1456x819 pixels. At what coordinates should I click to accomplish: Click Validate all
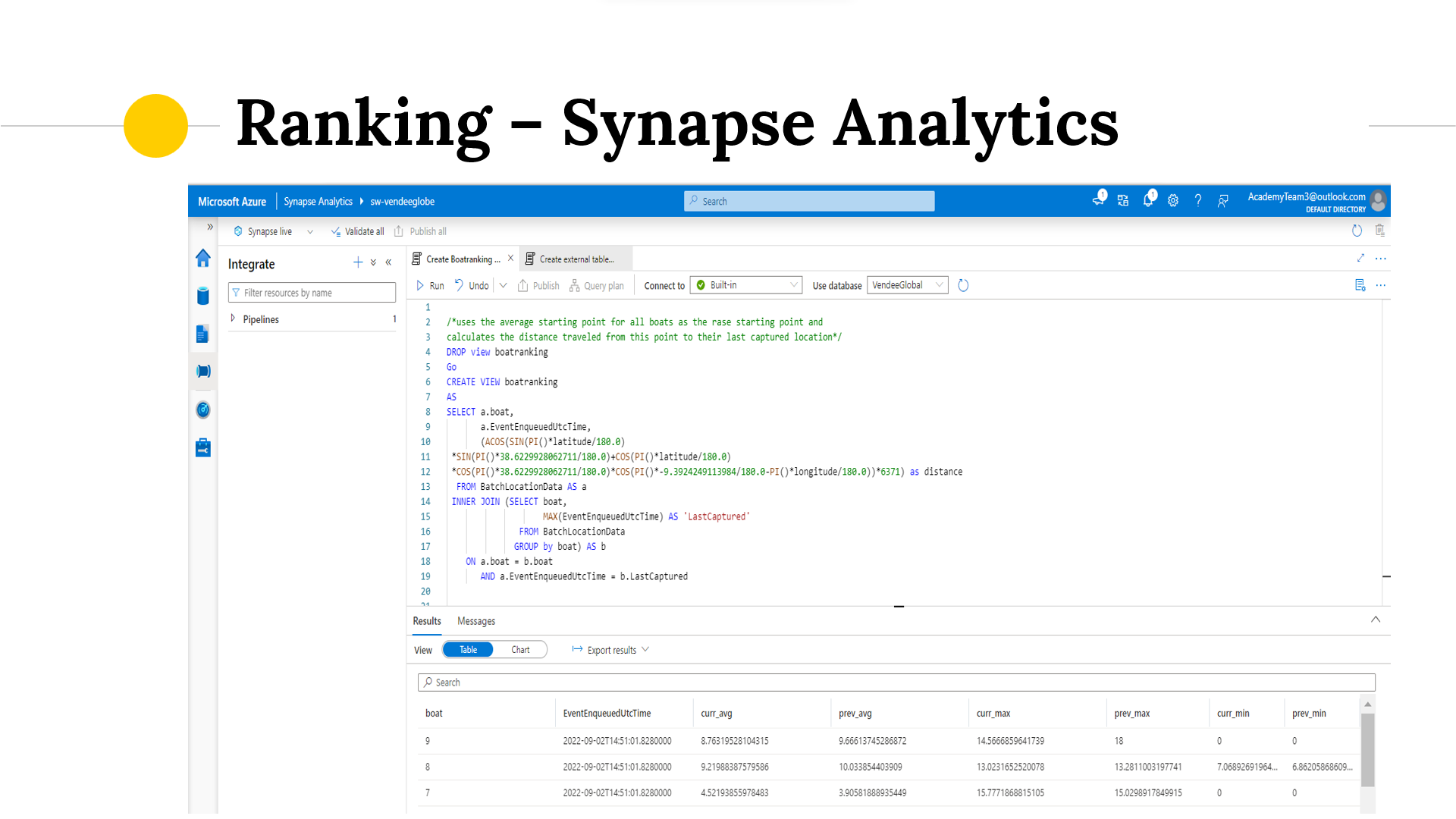[x=357, y=231]
